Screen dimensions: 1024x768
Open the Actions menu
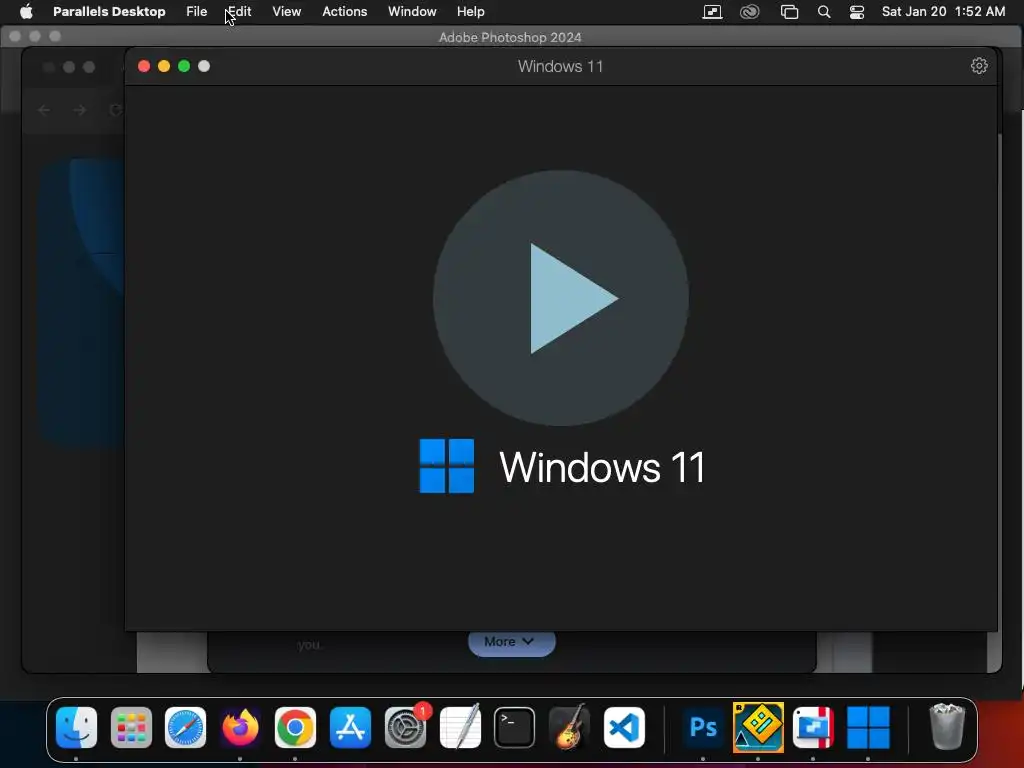(x=345, y=12)
